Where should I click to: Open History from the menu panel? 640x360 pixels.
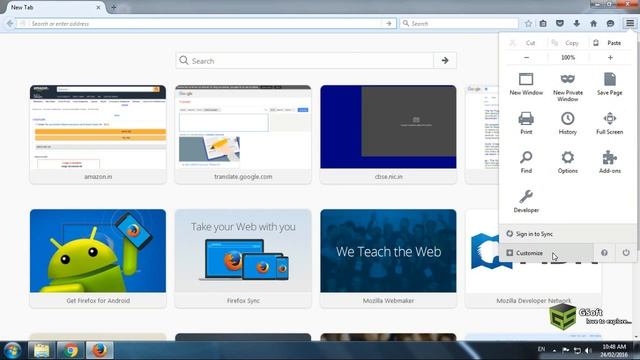[x=568, y=123]
